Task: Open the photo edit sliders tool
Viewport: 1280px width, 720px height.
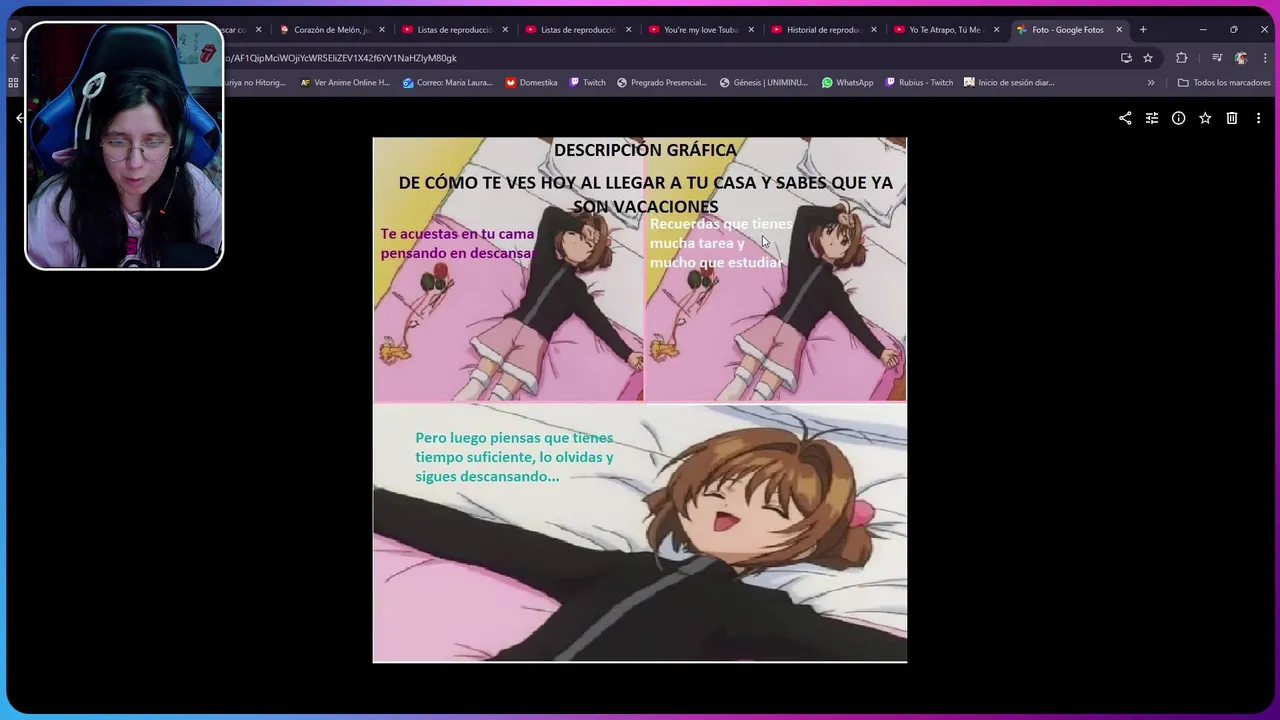Action: [1152, 118]
